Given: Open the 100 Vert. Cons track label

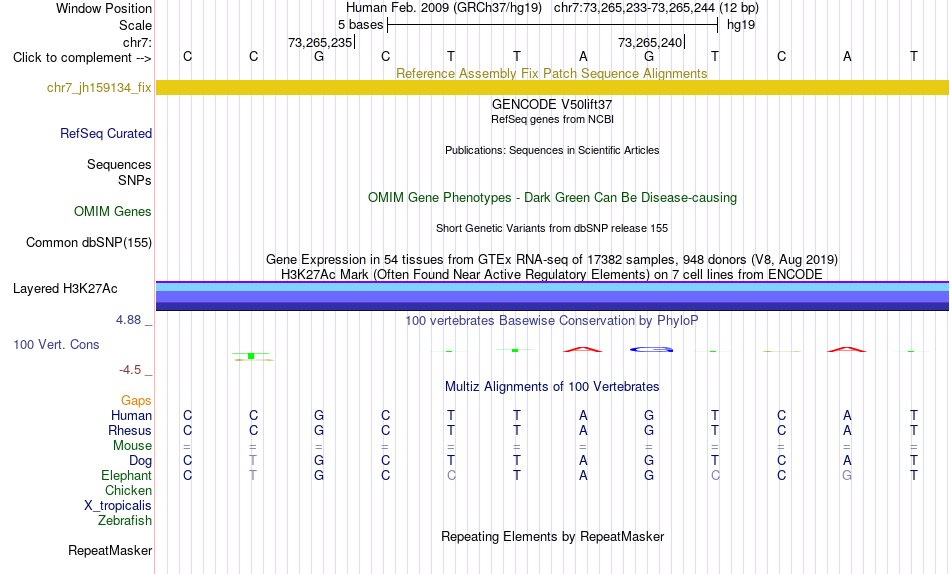Looking at the screenshot, I should click(x=56, y=344).
